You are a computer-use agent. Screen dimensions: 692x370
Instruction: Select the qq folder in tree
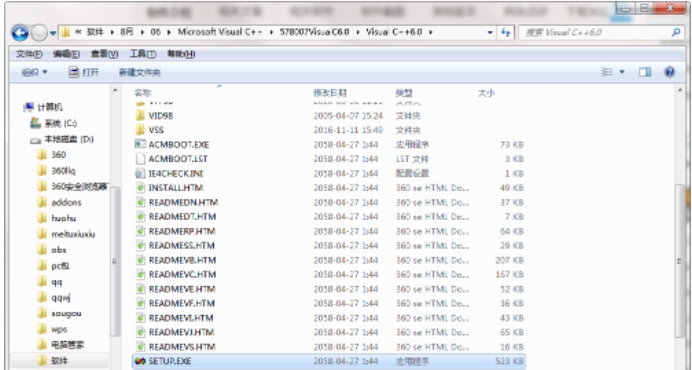[50, 282]
